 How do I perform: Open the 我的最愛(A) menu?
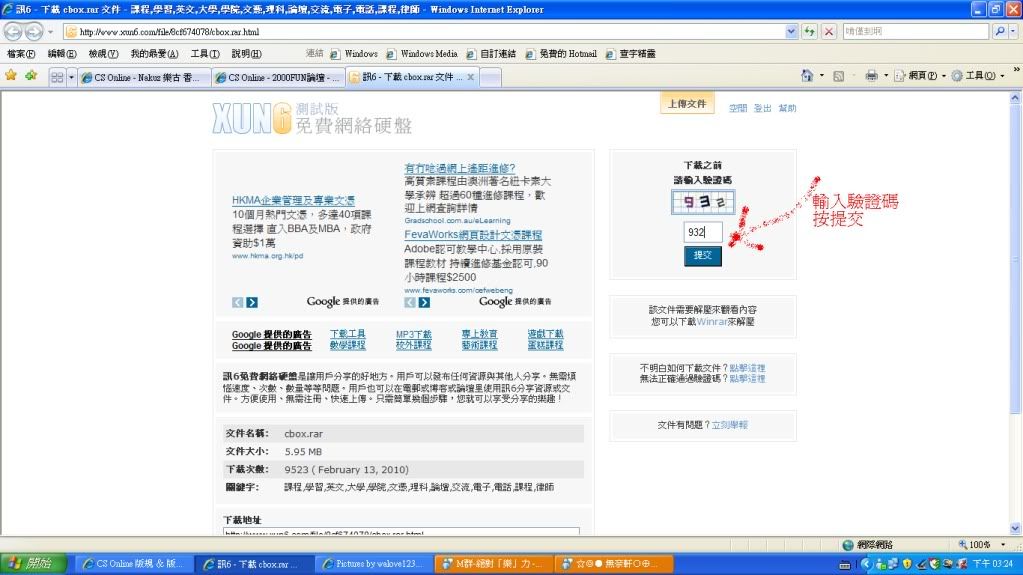coord(154,53)
